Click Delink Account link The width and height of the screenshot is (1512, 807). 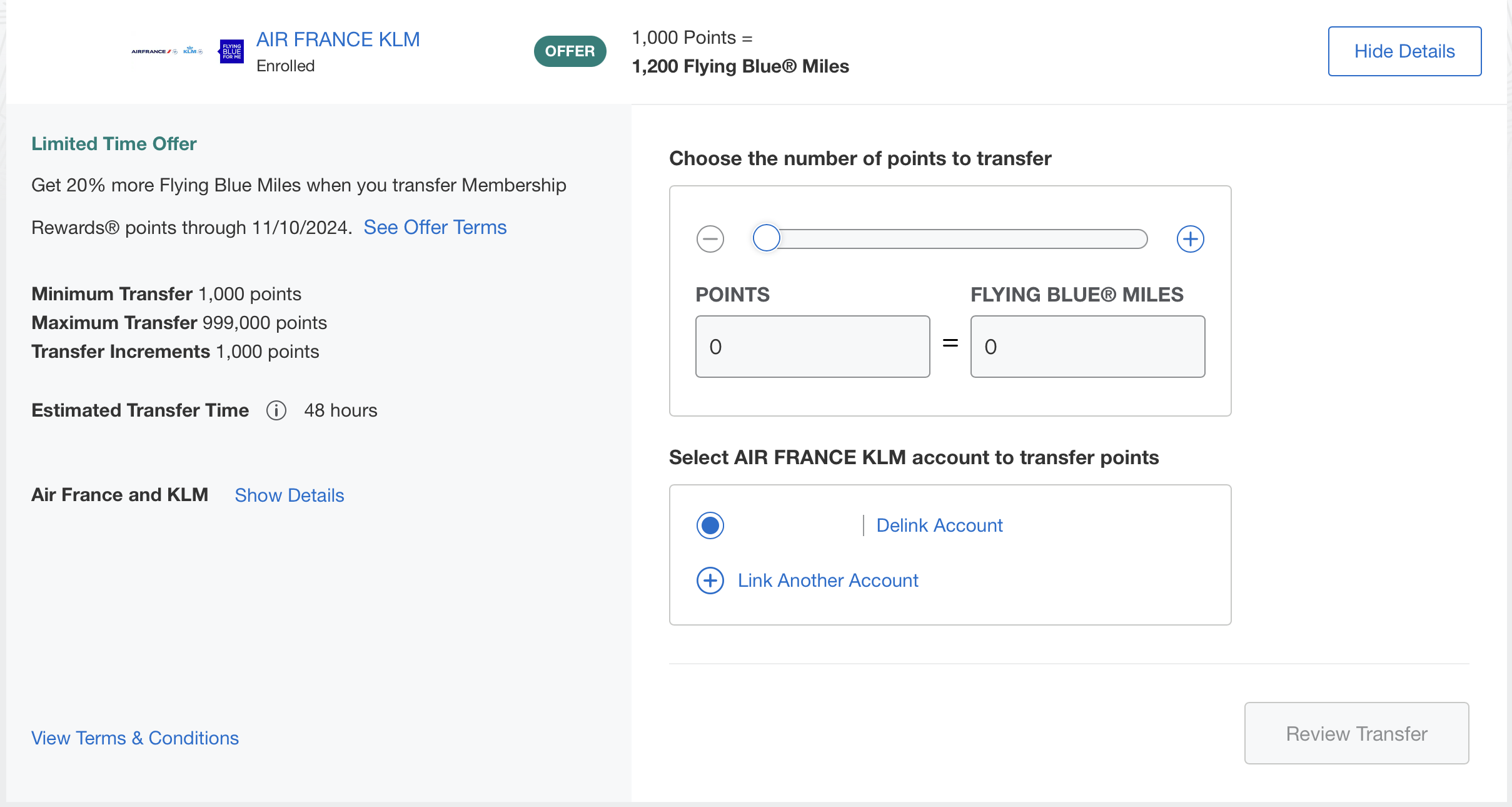pos(939,525)
